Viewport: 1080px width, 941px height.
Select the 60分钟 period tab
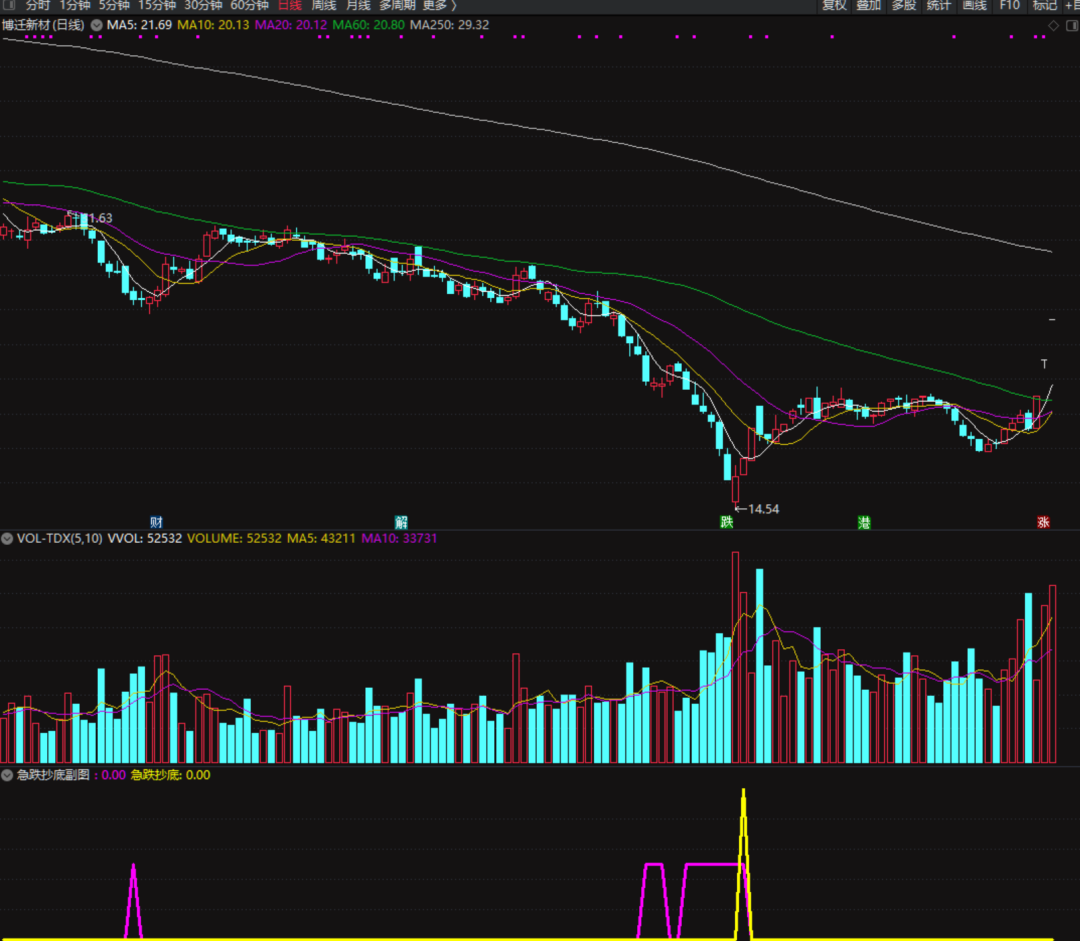(249, 6)
